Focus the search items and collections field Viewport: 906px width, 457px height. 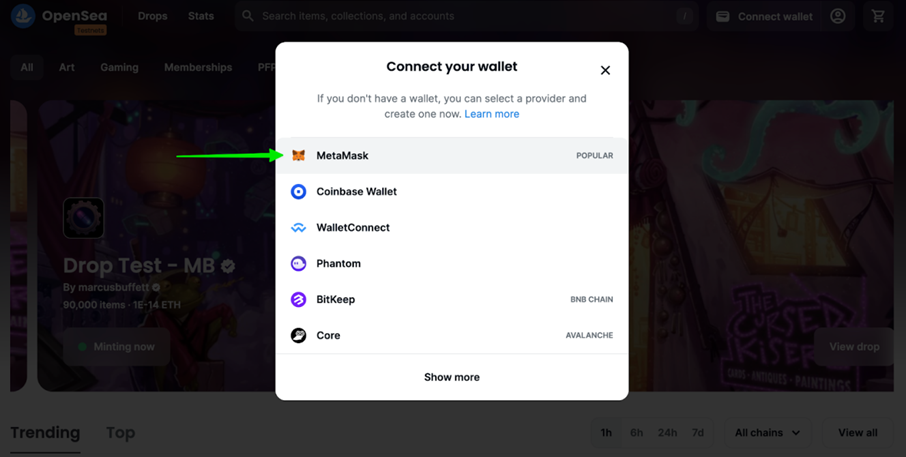[467, 16]
